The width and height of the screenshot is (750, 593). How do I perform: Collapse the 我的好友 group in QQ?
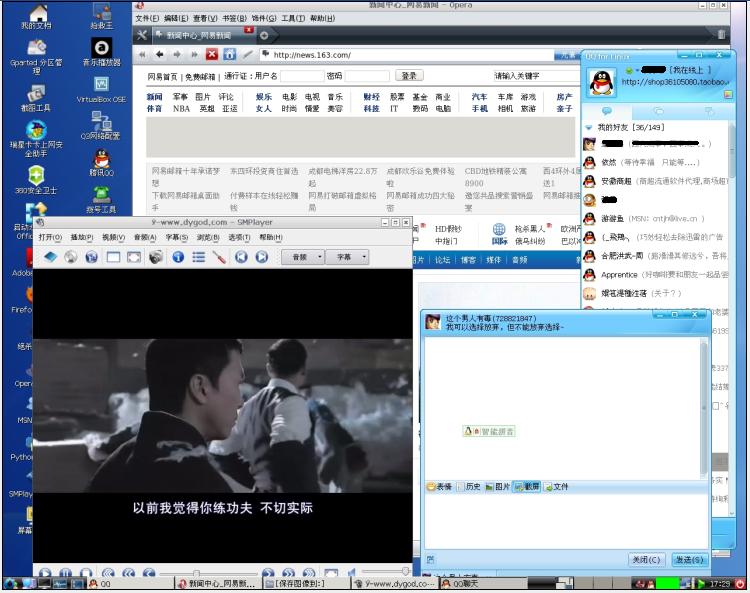[588, 127]
